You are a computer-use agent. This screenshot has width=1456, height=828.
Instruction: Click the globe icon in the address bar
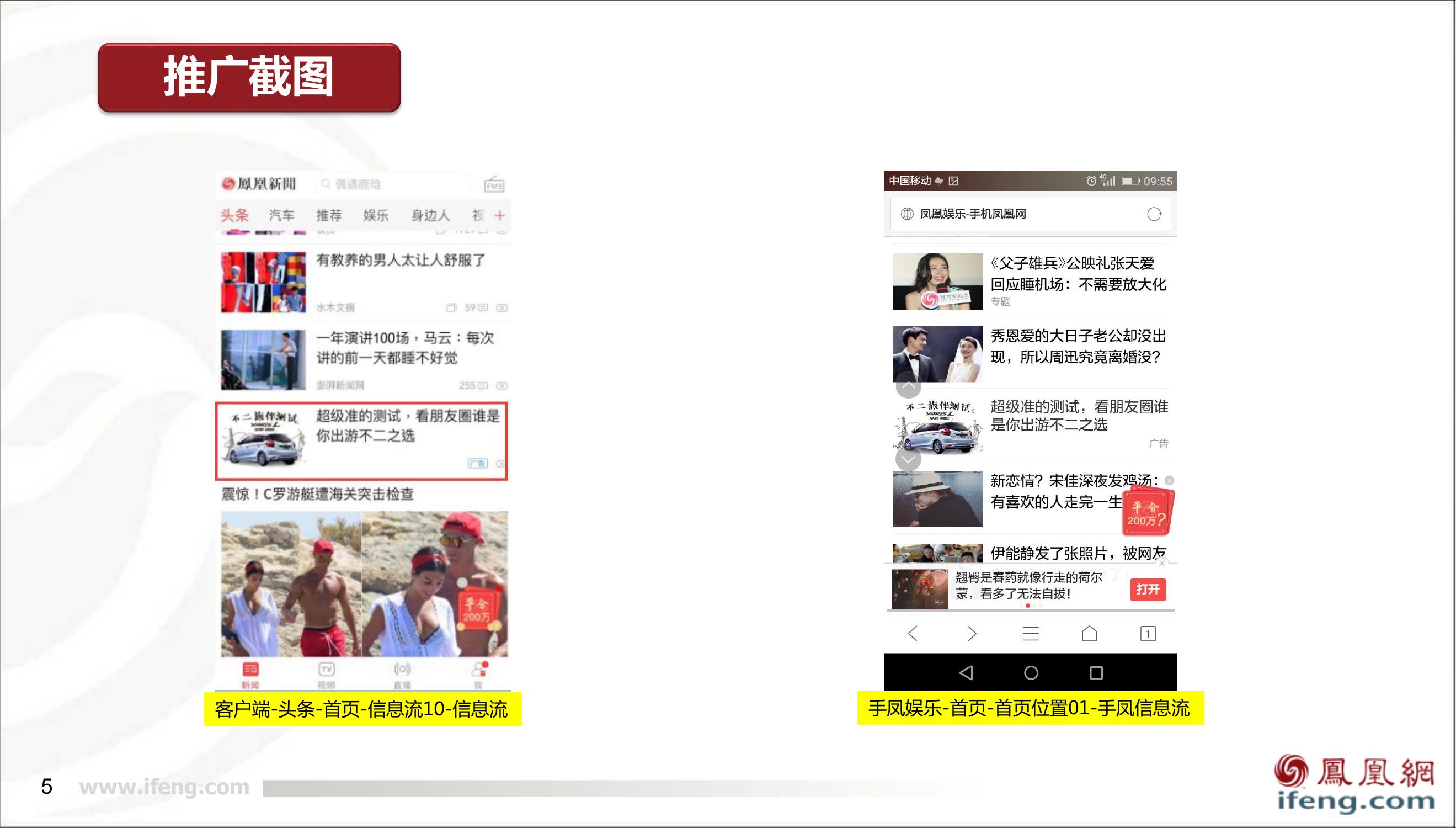pos(908,214)
